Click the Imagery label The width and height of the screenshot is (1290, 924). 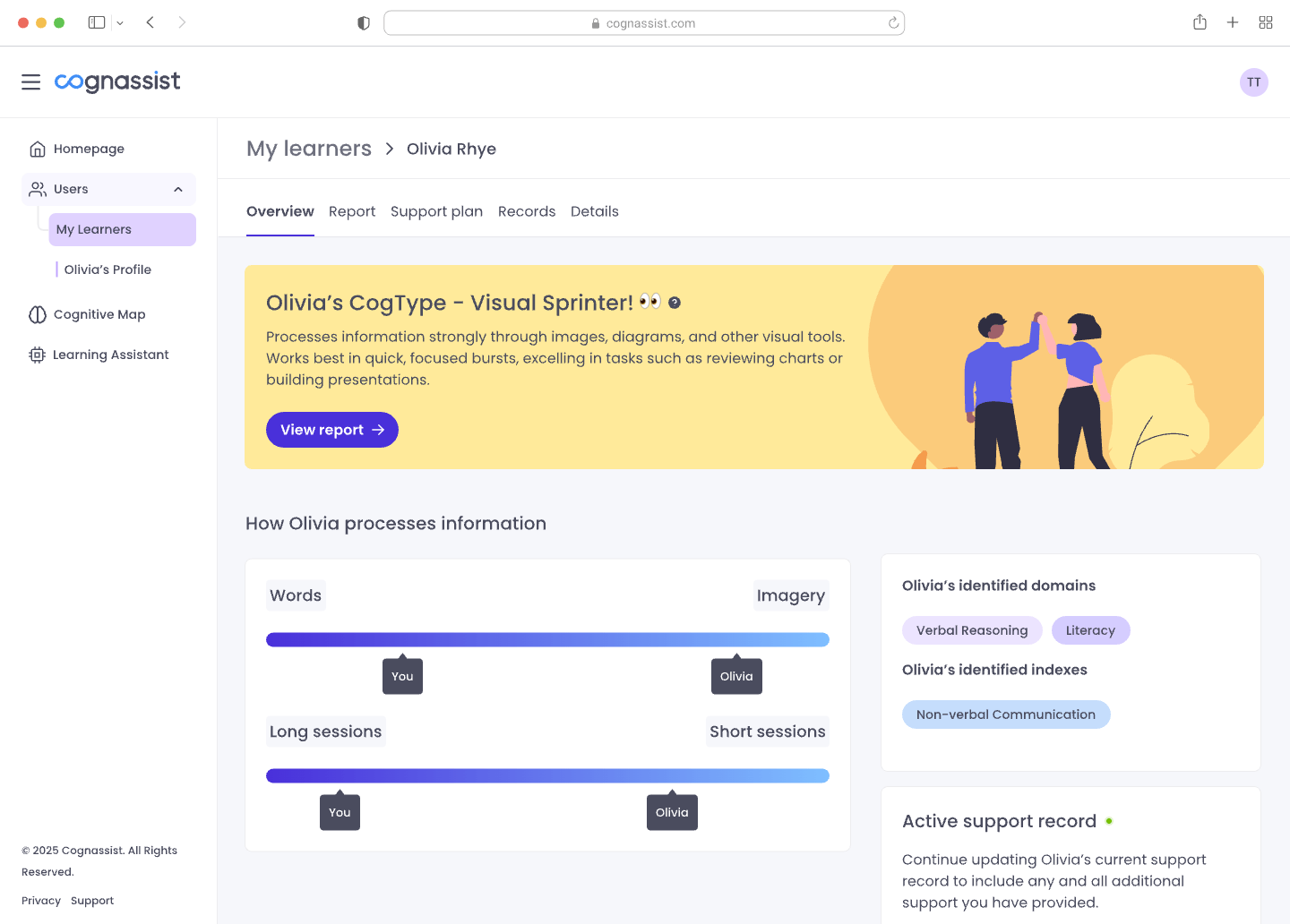pos(791,595)
